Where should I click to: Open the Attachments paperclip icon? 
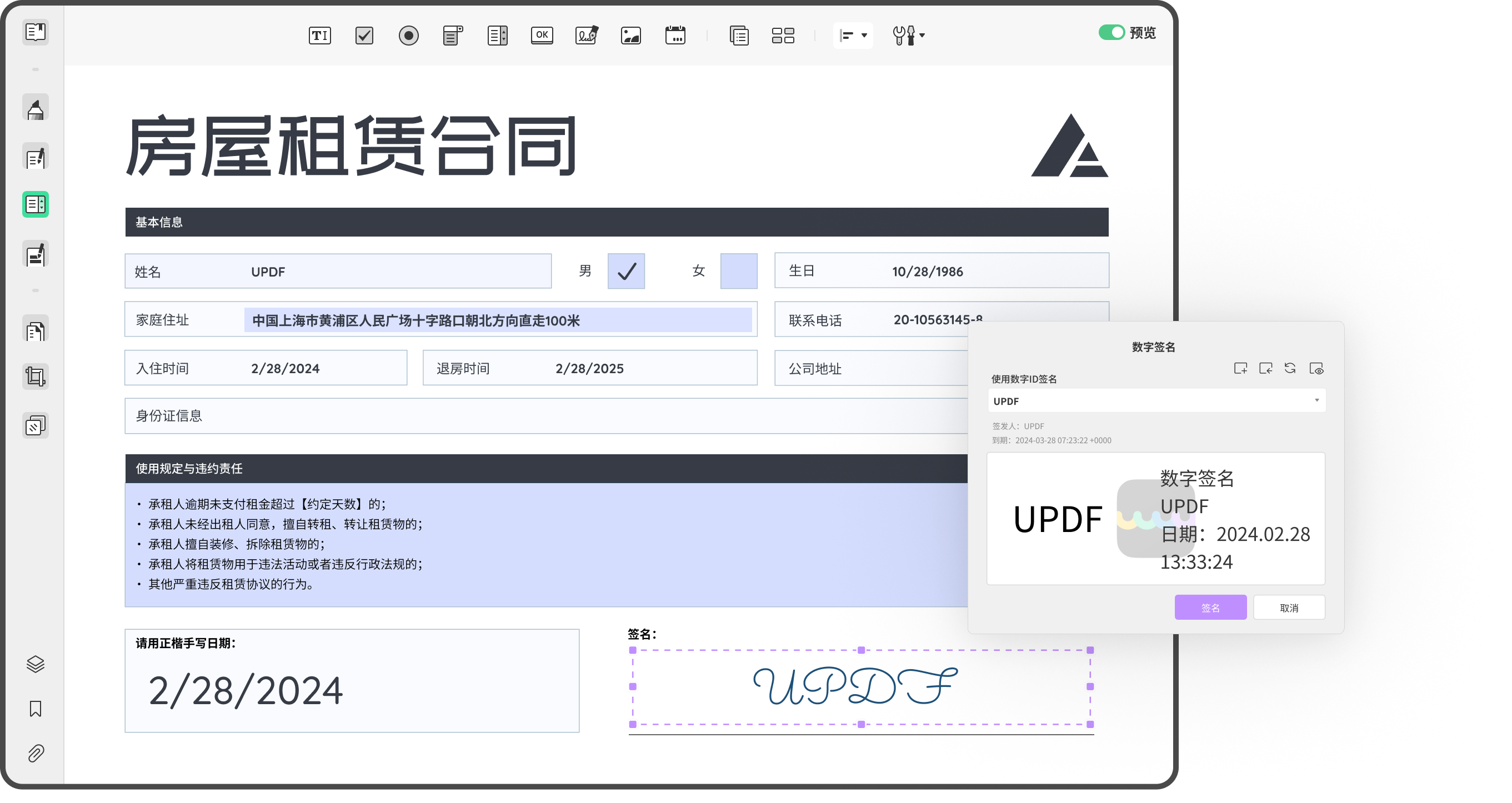click(35, 753)
